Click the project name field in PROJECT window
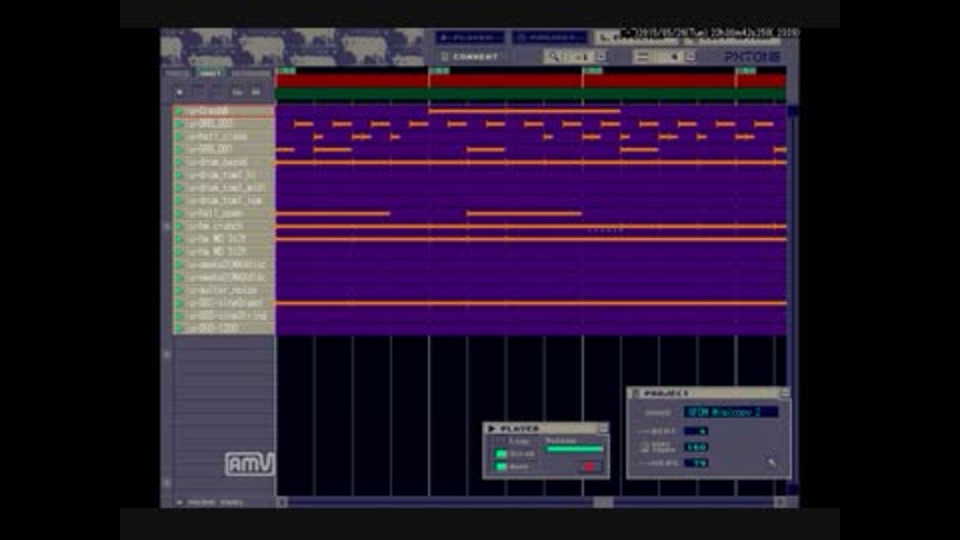 point(731,412)
